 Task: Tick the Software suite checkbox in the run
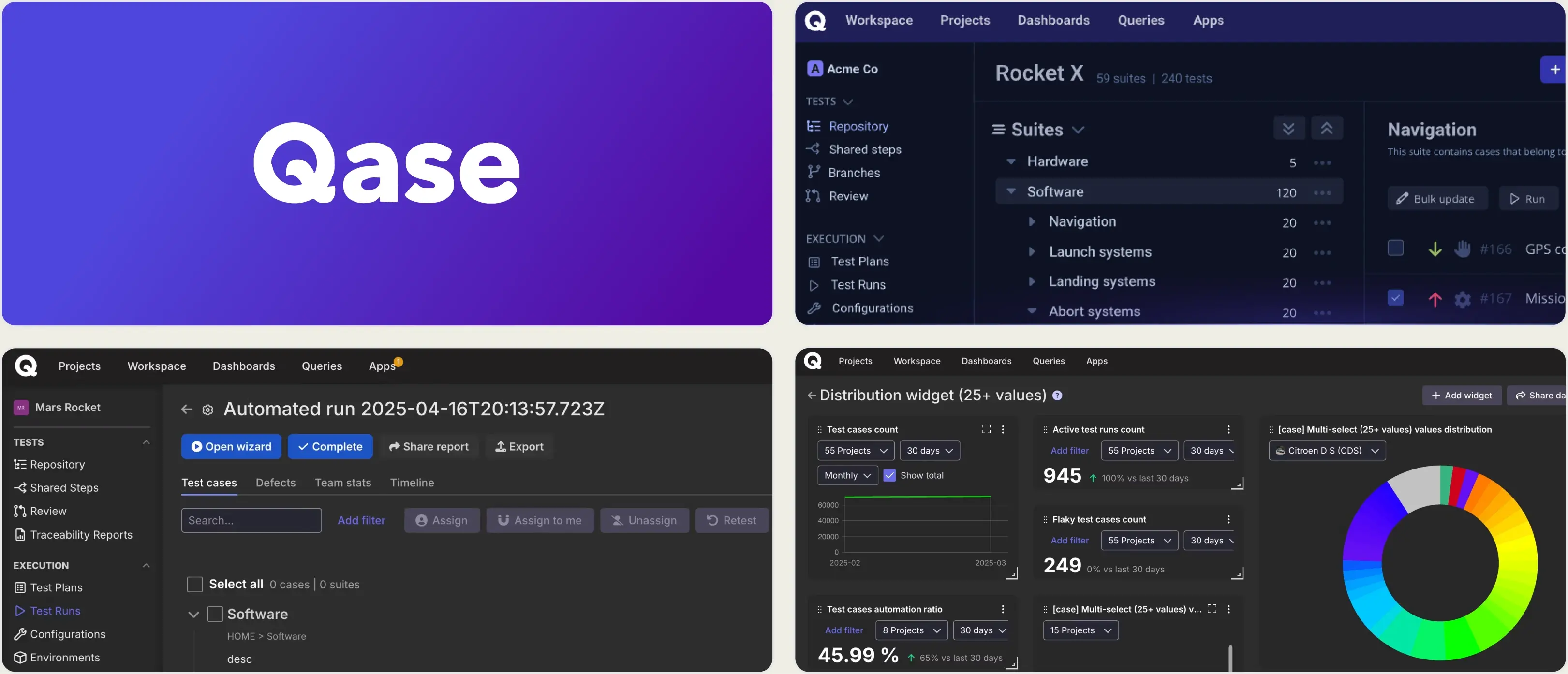[x=215, y=614]
